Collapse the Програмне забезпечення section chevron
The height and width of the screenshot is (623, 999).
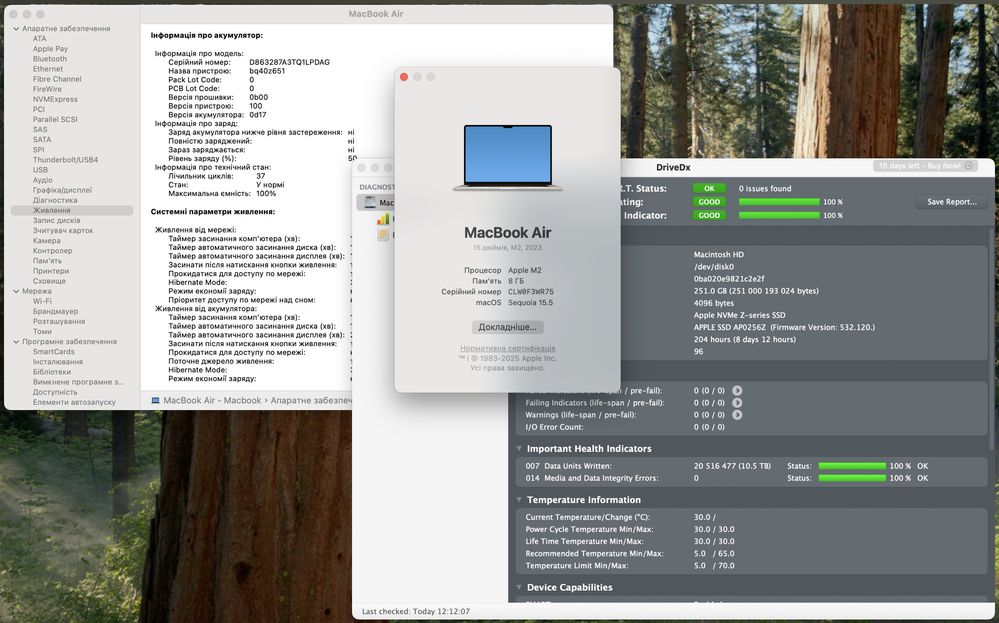(17, 341)
